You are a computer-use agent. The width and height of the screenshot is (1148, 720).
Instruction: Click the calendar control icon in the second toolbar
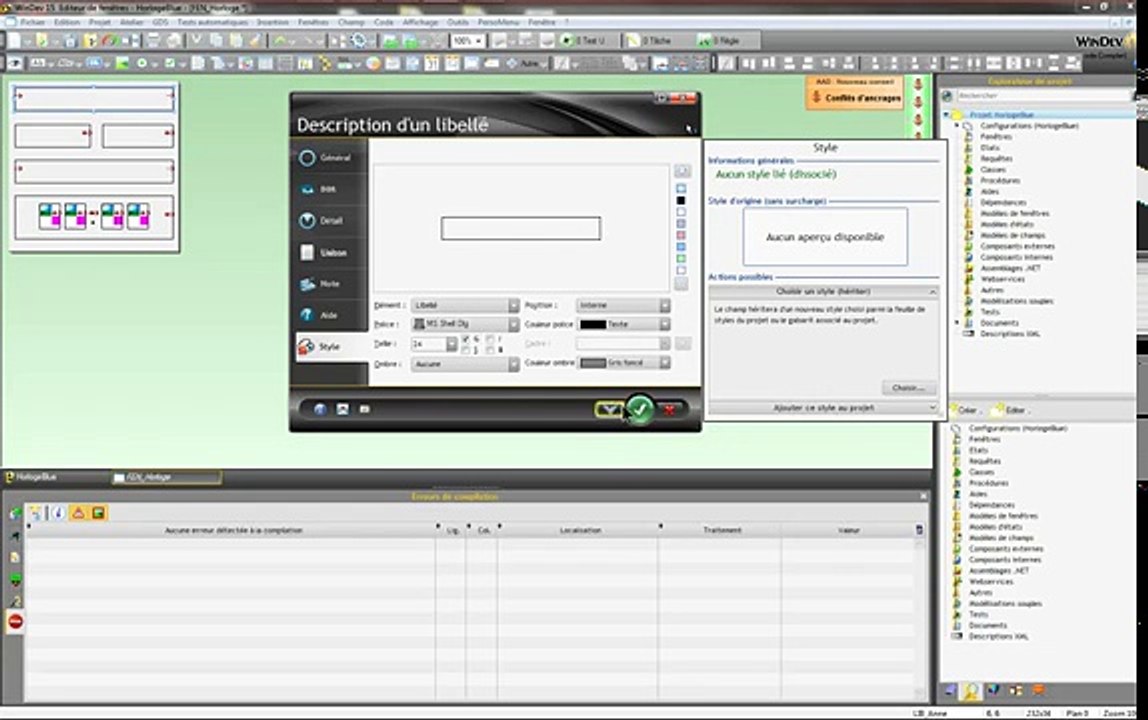[x=432, y=64]
